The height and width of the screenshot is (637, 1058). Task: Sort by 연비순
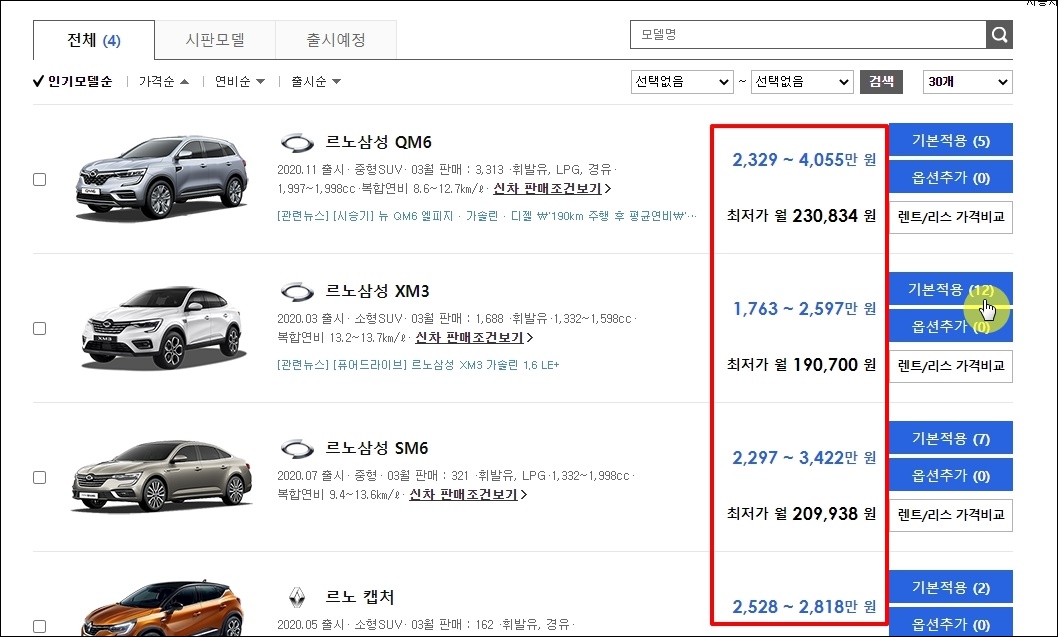(x=240, y=82)
